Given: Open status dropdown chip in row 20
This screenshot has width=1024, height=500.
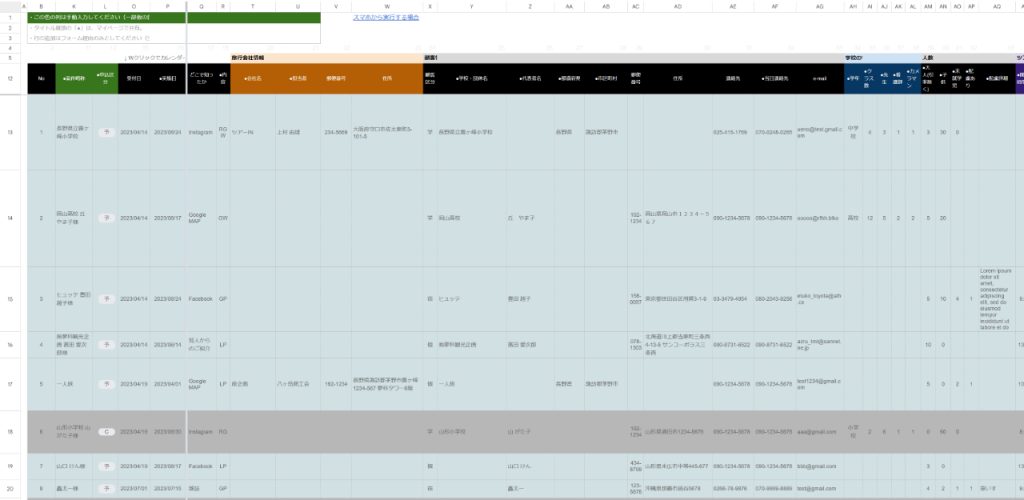Looking at the screenshot, I should click(x=105, y=487).
